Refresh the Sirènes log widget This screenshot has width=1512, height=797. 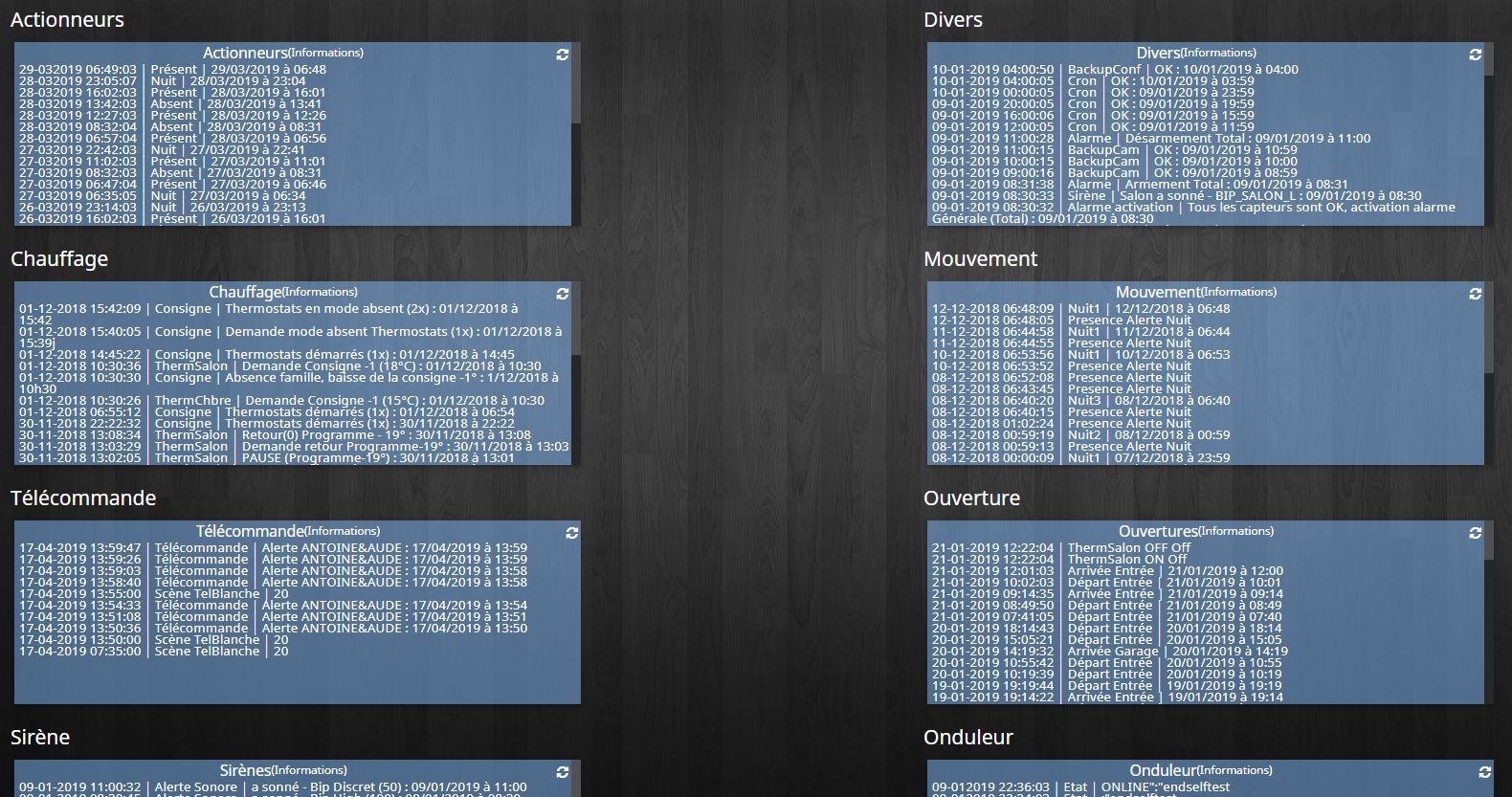pos(563,772)
